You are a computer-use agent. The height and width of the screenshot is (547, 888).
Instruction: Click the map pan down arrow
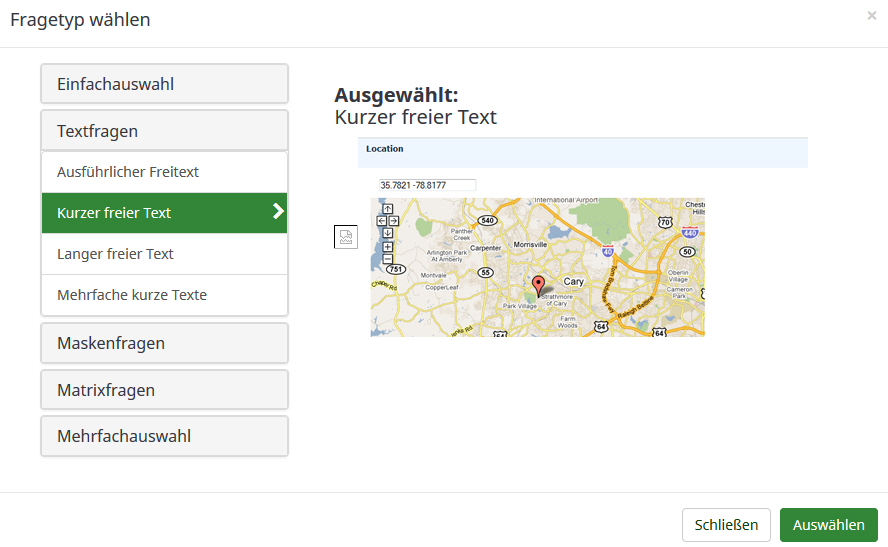point(388,233)
